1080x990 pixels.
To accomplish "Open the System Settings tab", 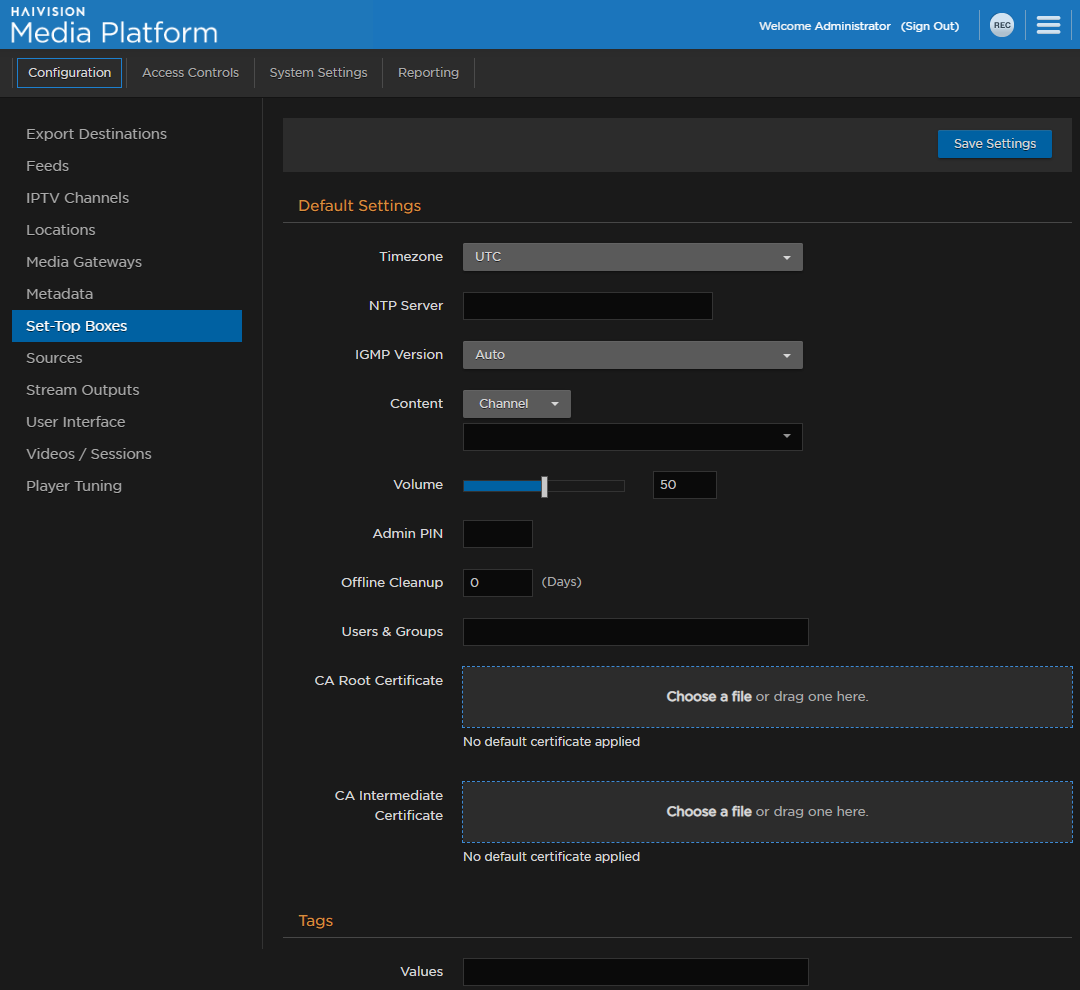I will point(318,73).
